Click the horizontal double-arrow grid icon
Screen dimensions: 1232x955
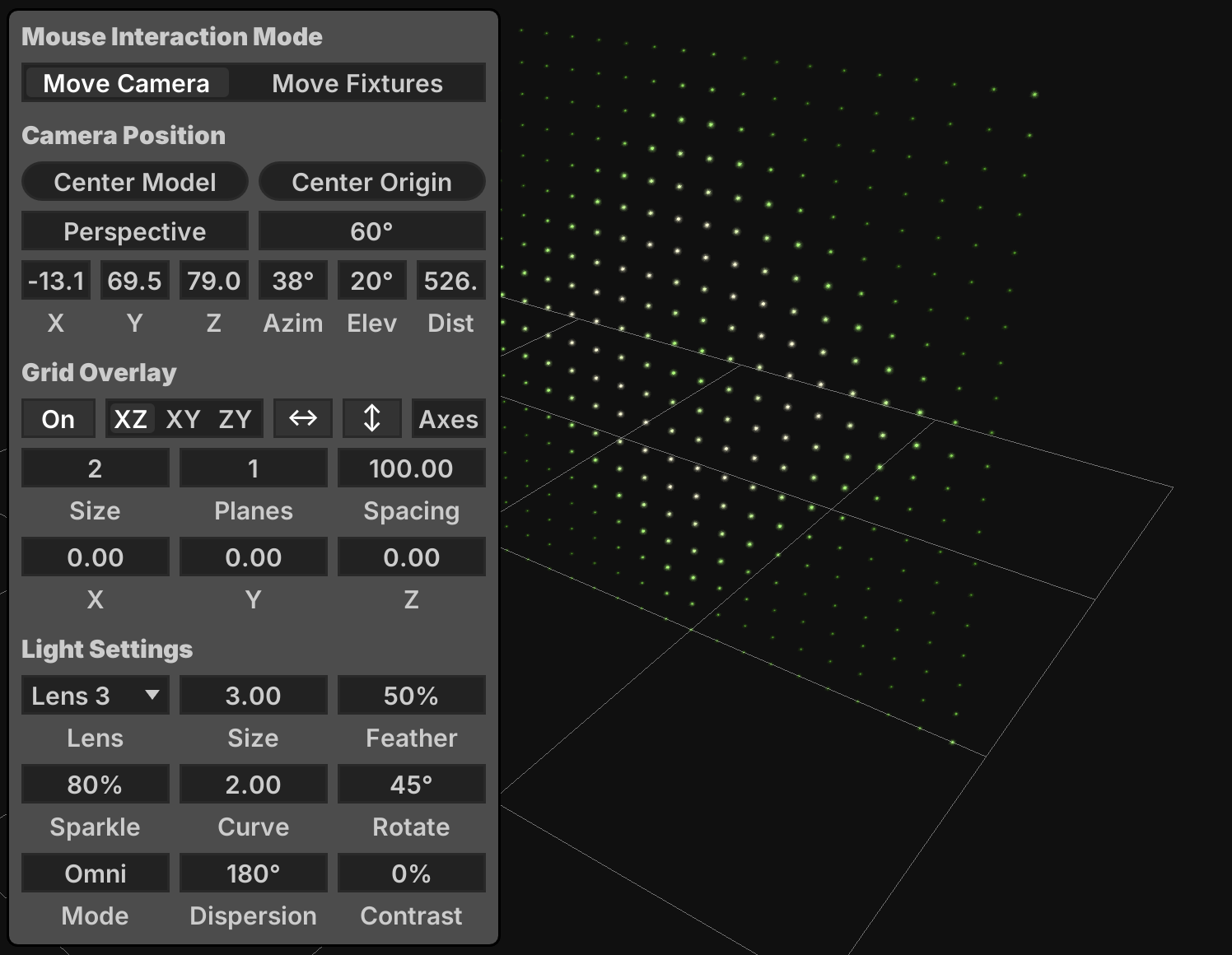pos(303,419)
